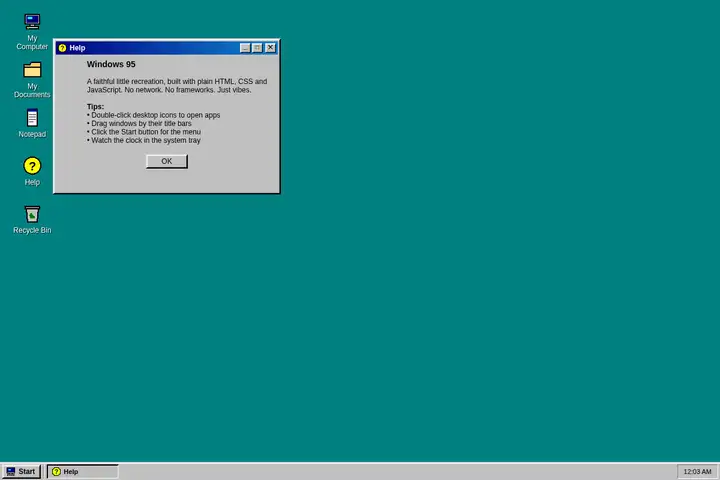Screen dimensions: 720x480
Task: Click tip 'Click the Start button for the menu'
Action: [144, 132]
